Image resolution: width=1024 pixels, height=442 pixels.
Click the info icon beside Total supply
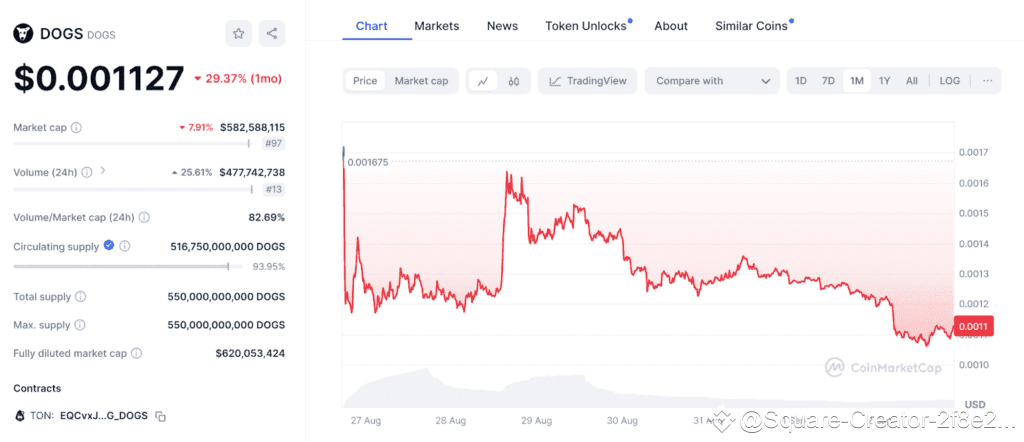[x=81, y=297]
